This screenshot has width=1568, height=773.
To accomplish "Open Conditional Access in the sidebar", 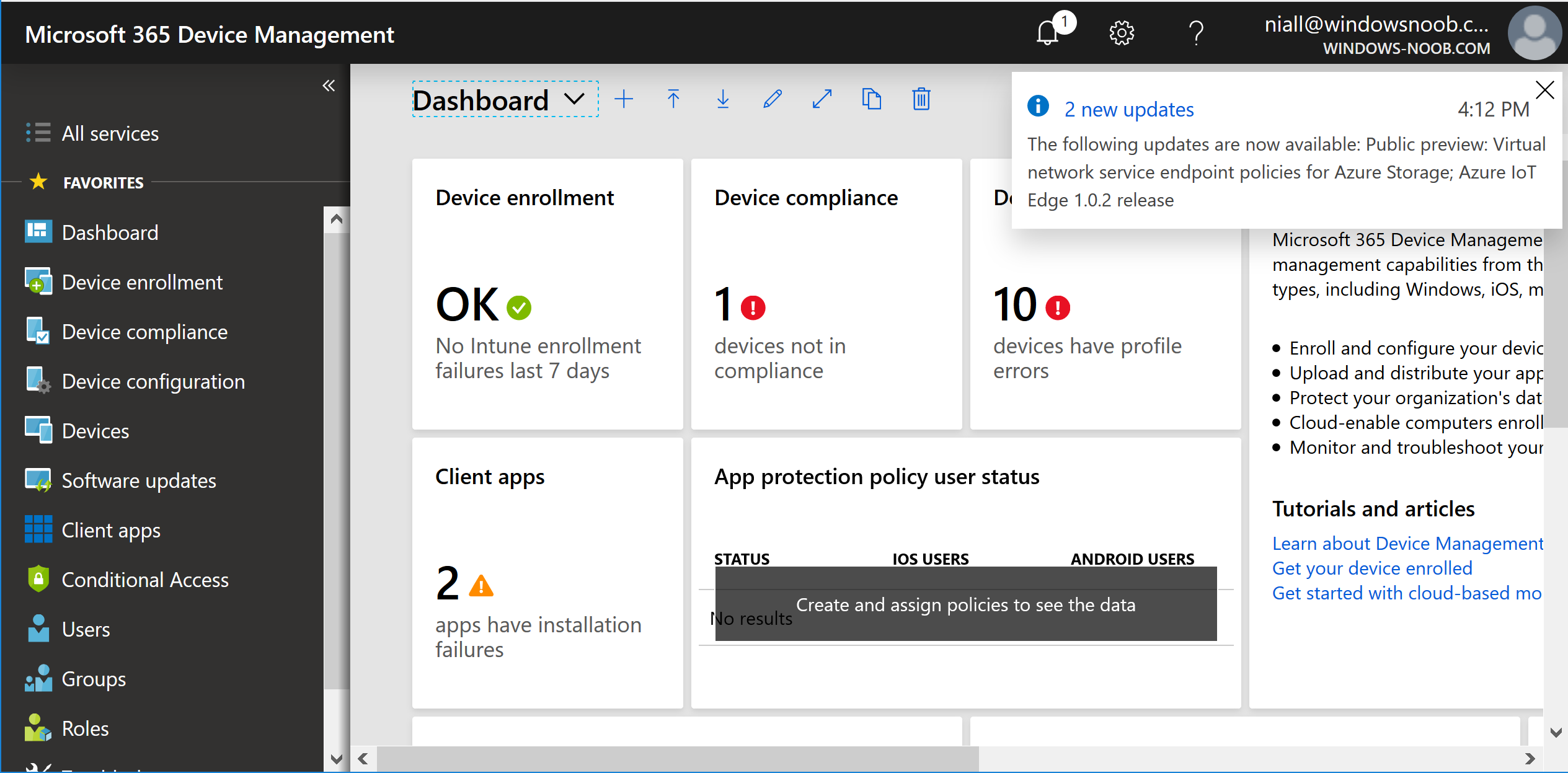I will [x=145, y=580].
